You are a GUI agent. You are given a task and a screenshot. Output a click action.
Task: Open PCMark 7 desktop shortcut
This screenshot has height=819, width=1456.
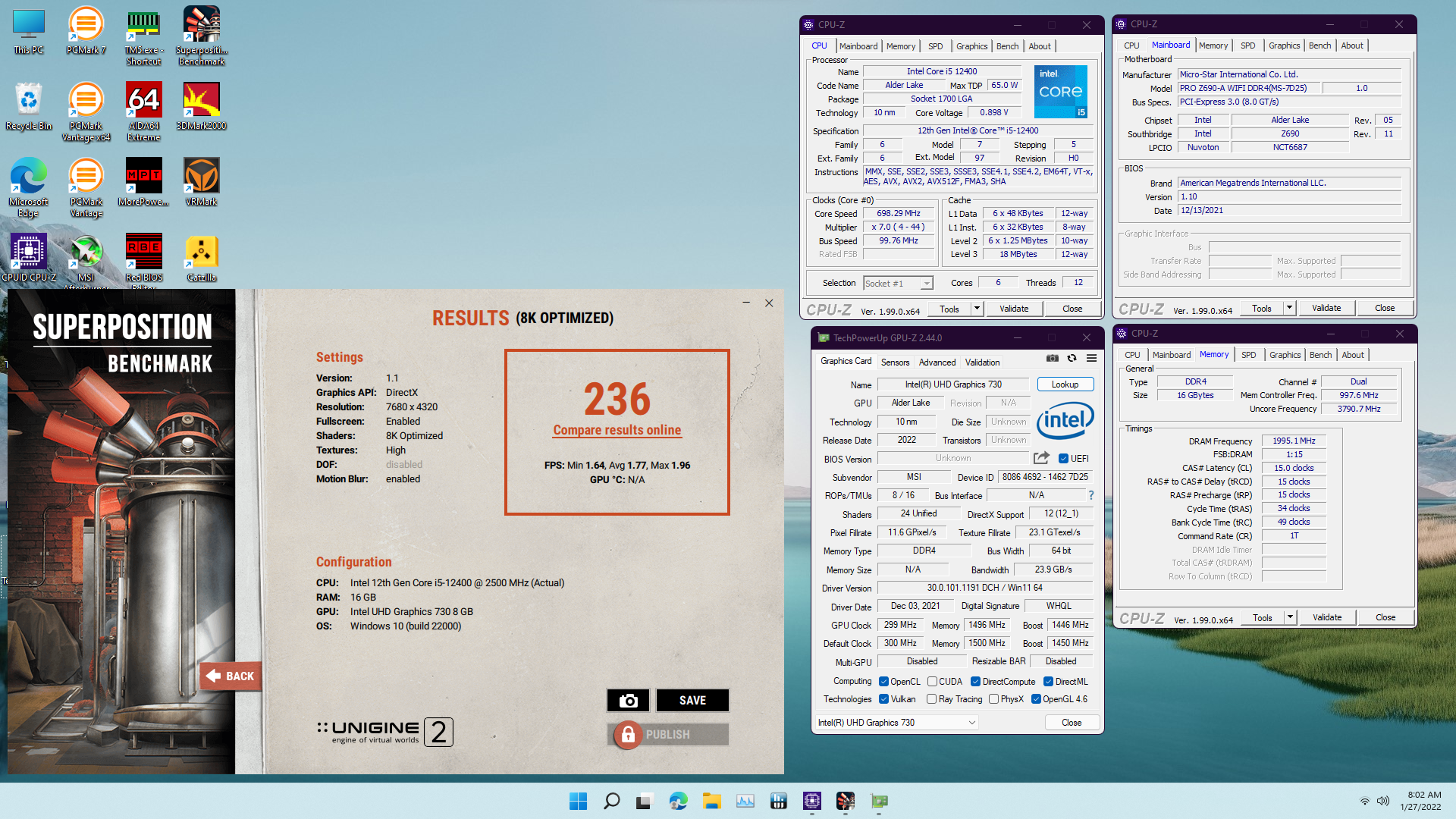[86, 31]
